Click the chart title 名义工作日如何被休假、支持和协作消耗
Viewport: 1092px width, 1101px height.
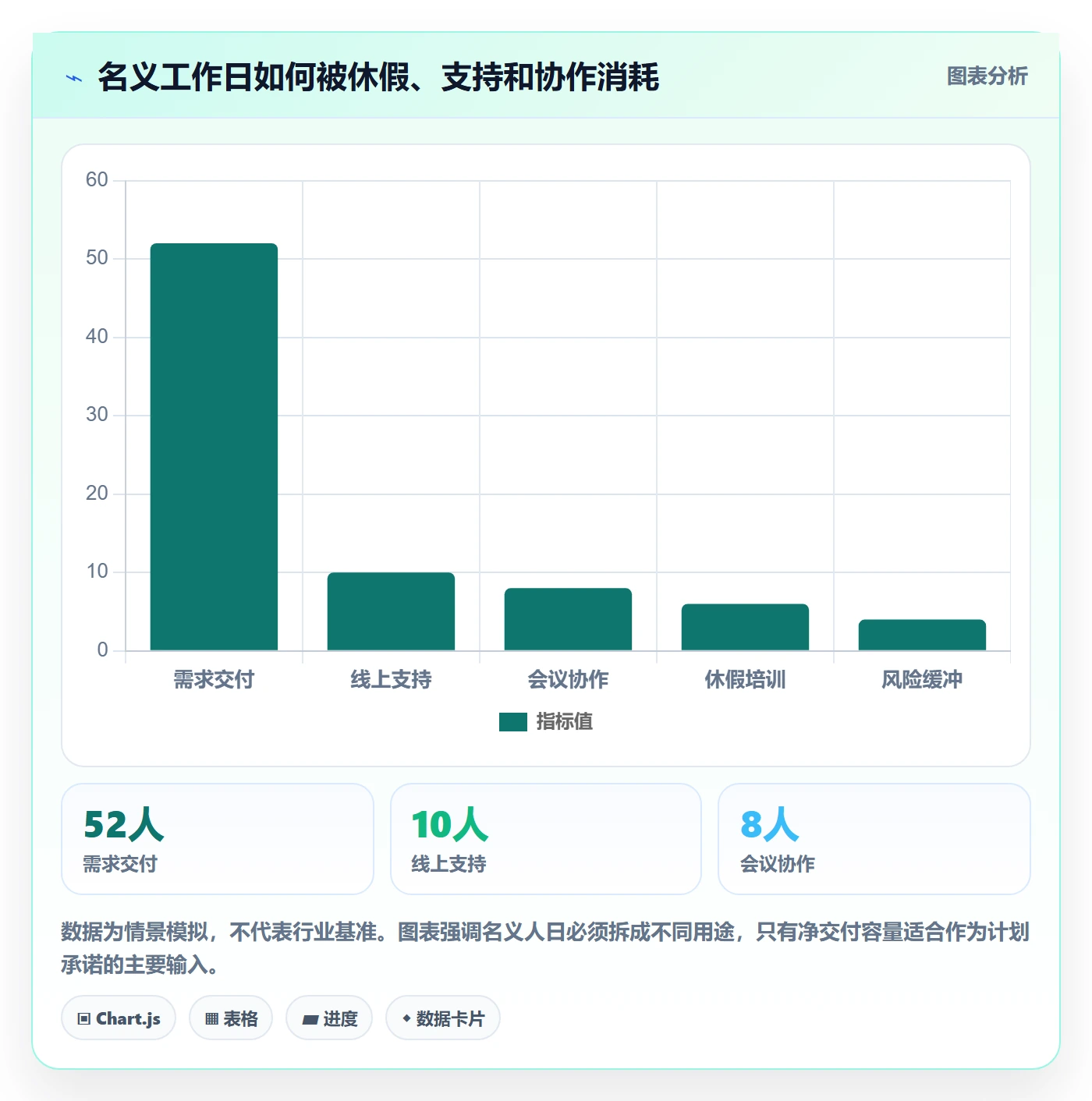[378, 77]
